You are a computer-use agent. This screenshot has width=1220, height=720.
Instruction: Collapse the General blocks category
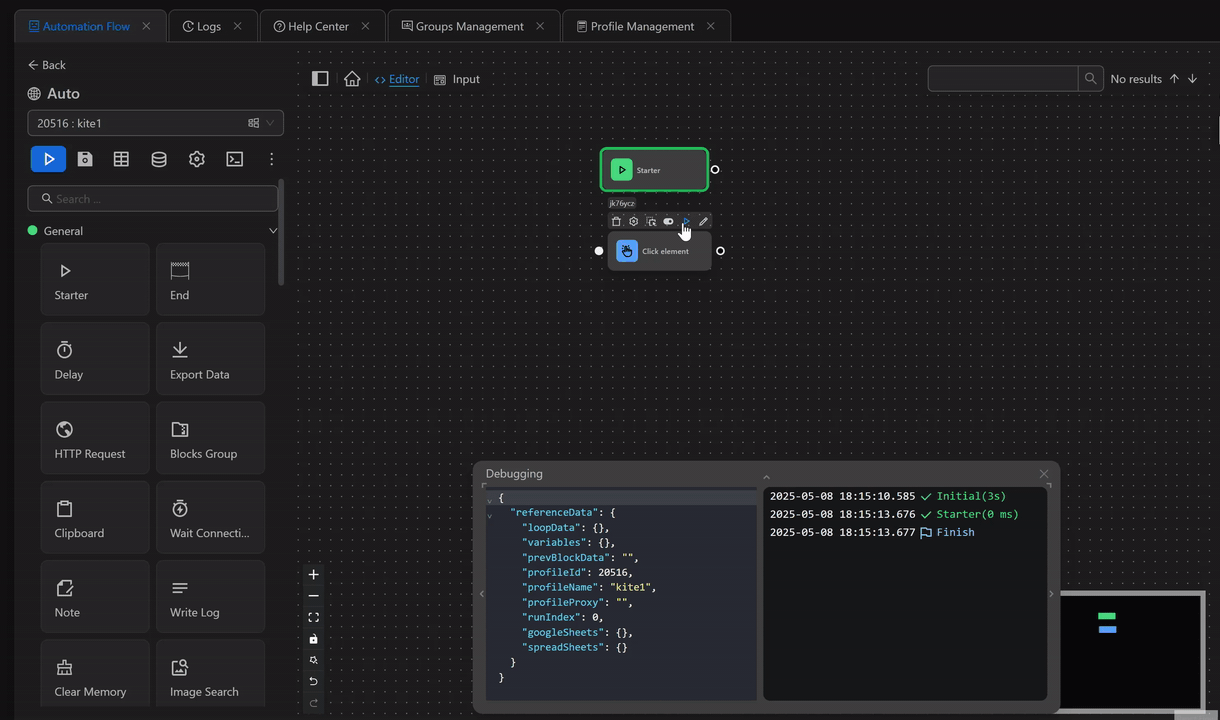(272, 231)
